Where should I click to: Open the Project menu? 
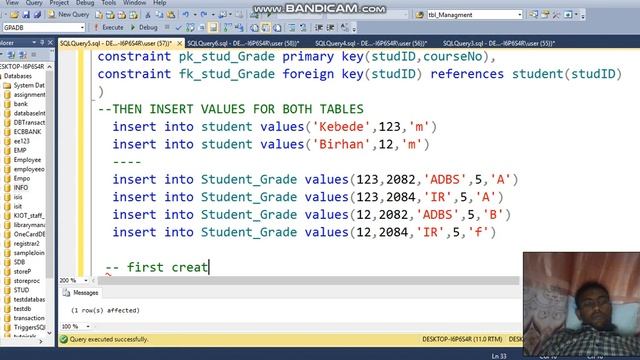pos(59,3)
